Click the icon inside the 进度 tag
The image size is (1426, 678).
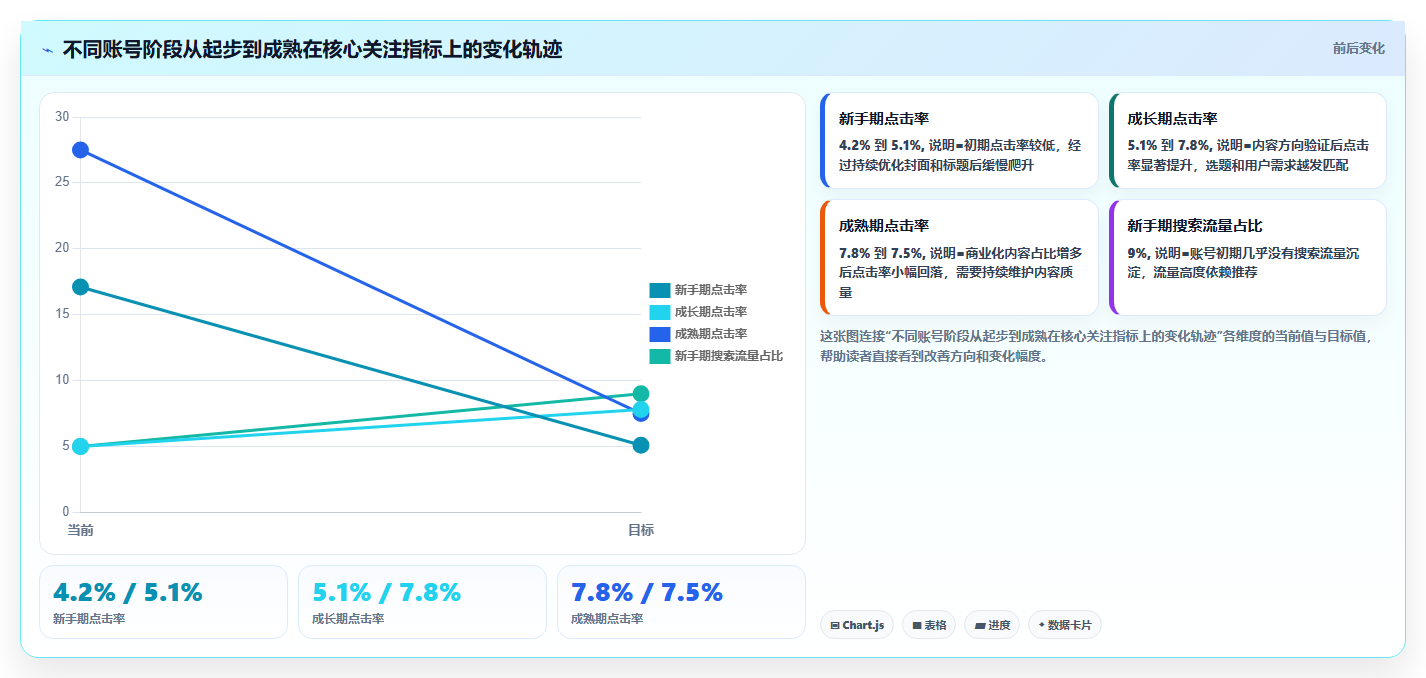[979, 626]
